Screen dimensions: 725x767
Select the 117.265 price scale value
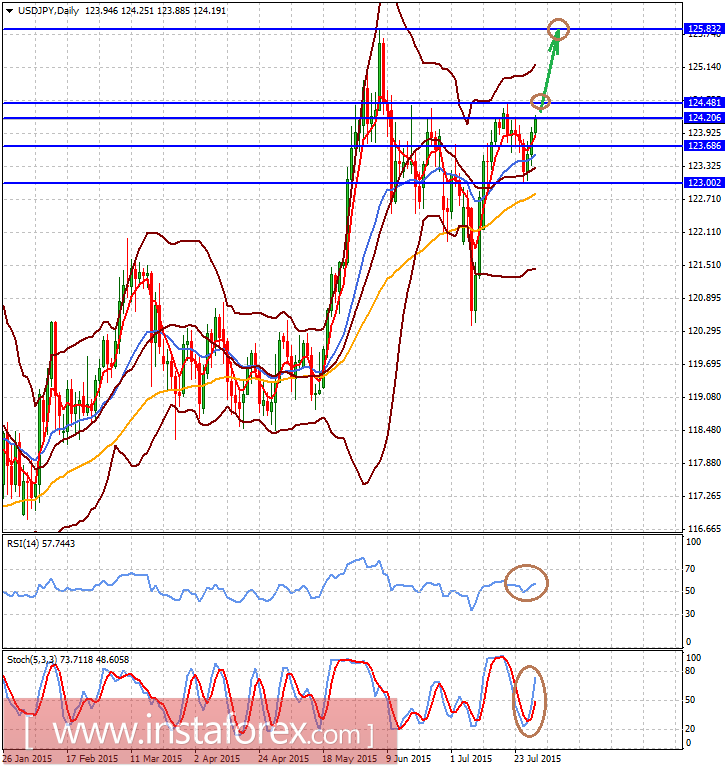click(x=704, y=496)
